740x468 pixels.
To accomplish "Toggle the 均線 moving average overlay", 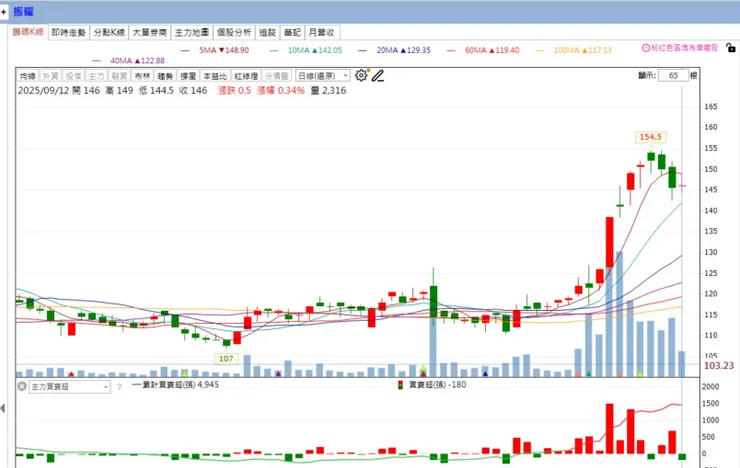I will 28,76.
